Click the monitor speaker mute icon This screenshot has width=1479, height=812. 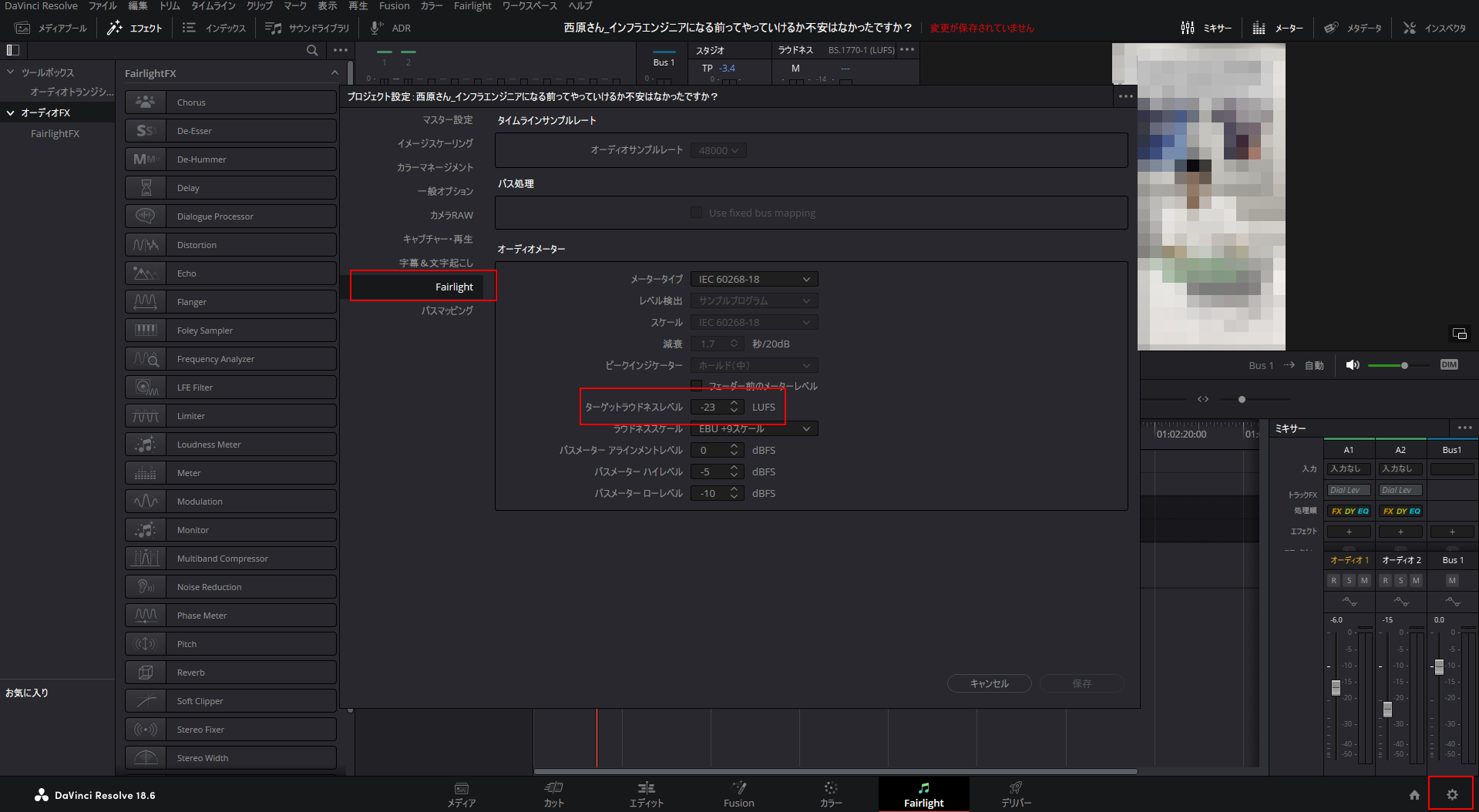pos(1353,365)
